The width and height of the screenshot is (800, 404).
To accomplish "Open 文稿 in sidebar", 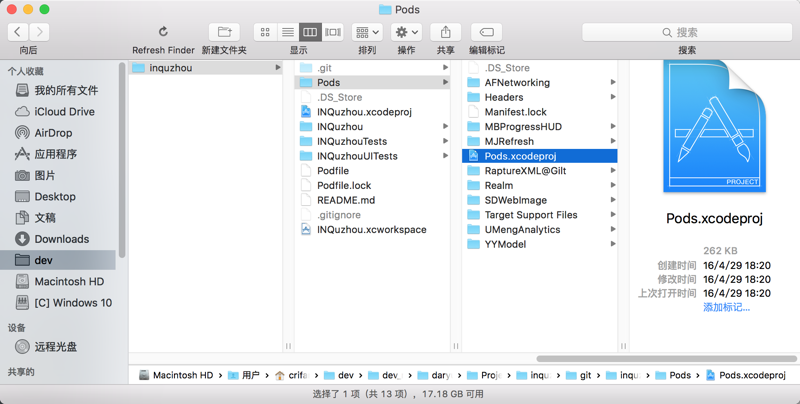I will pos(60,218).
